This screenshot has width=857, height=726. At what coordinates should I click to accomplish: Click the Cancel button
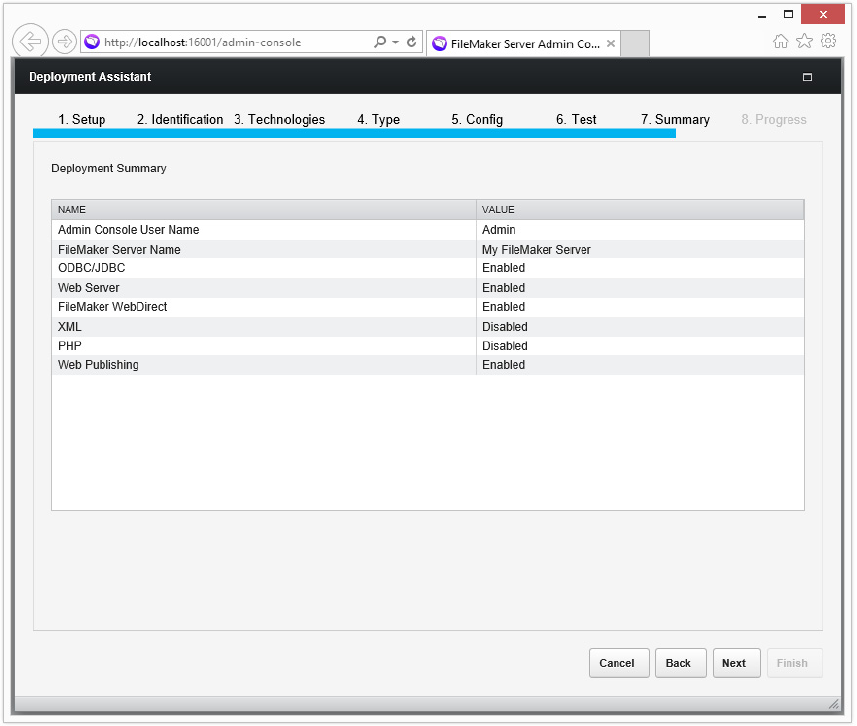pyautogui.click(x=619, y=663)
